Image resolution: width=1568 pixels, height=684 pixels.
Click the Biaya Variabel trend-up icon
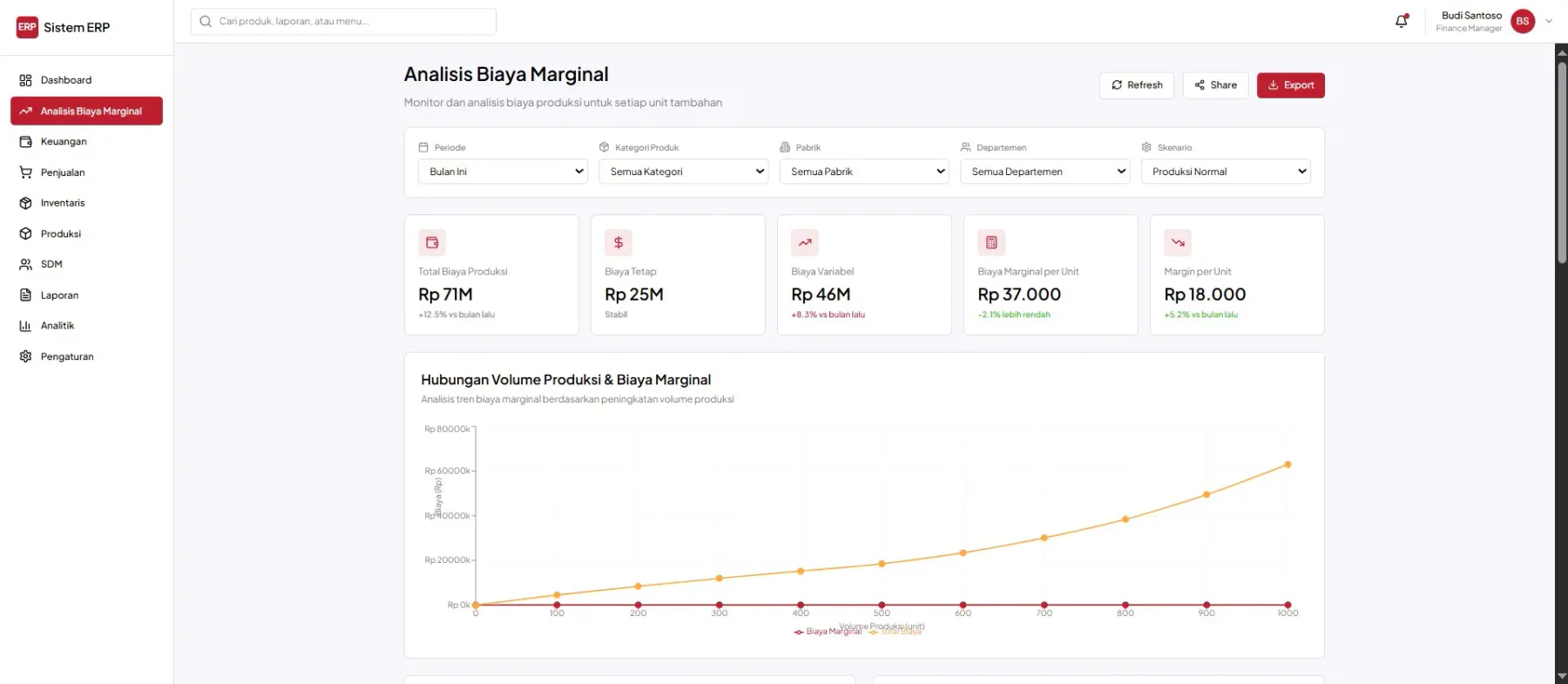(805, 242)
